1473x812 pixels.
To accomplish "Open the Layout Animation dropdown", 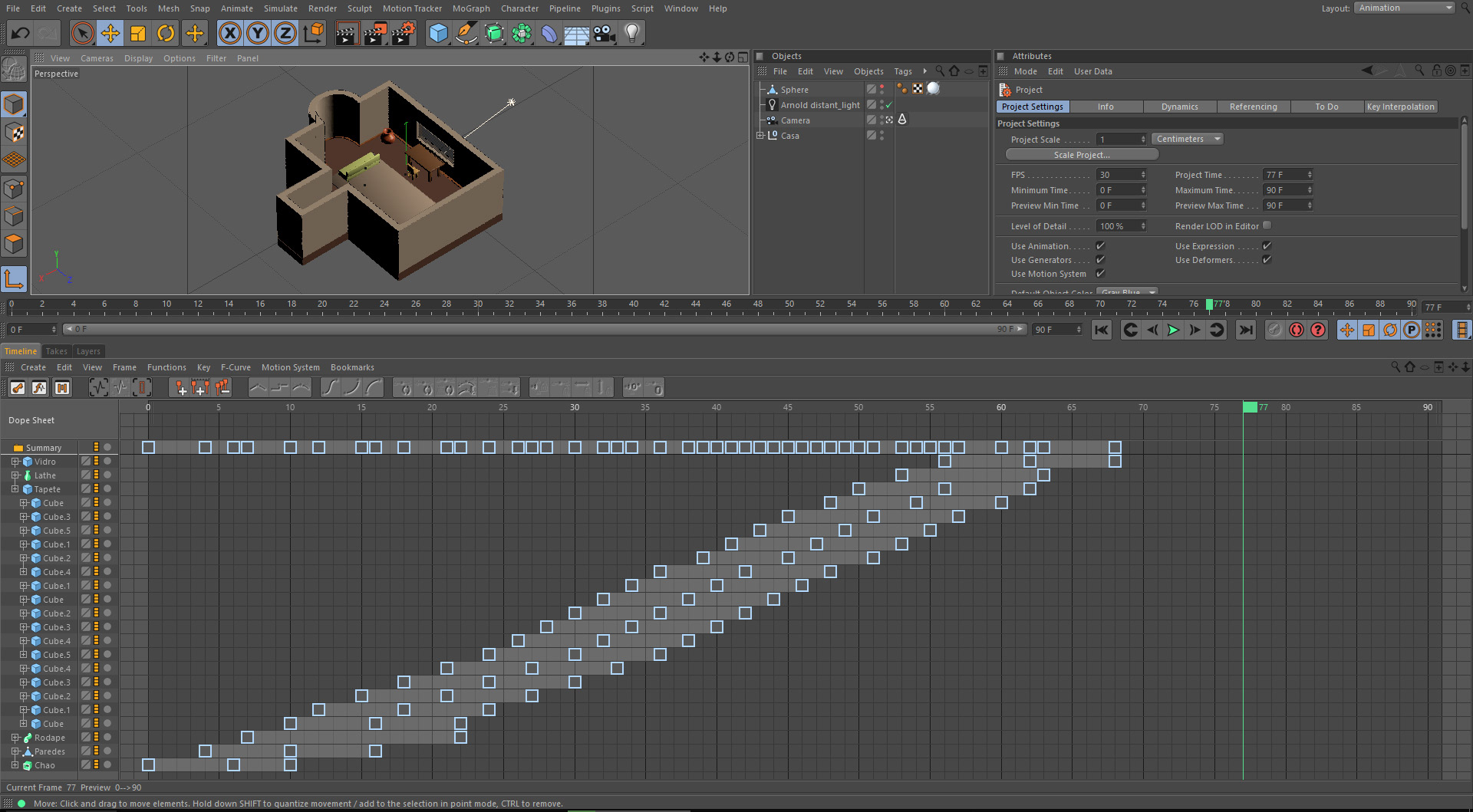I will point(1403,8).
